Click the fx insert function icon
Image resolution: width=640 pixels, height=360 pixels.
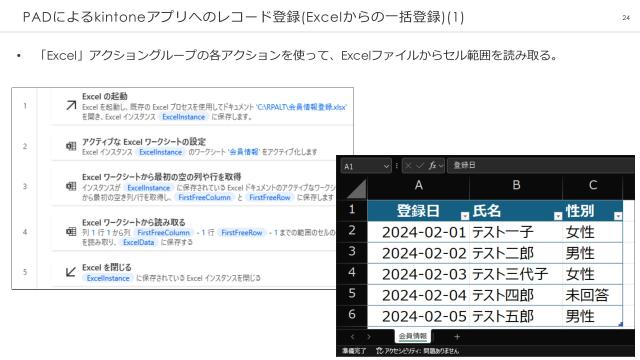[x=432, y=166]
